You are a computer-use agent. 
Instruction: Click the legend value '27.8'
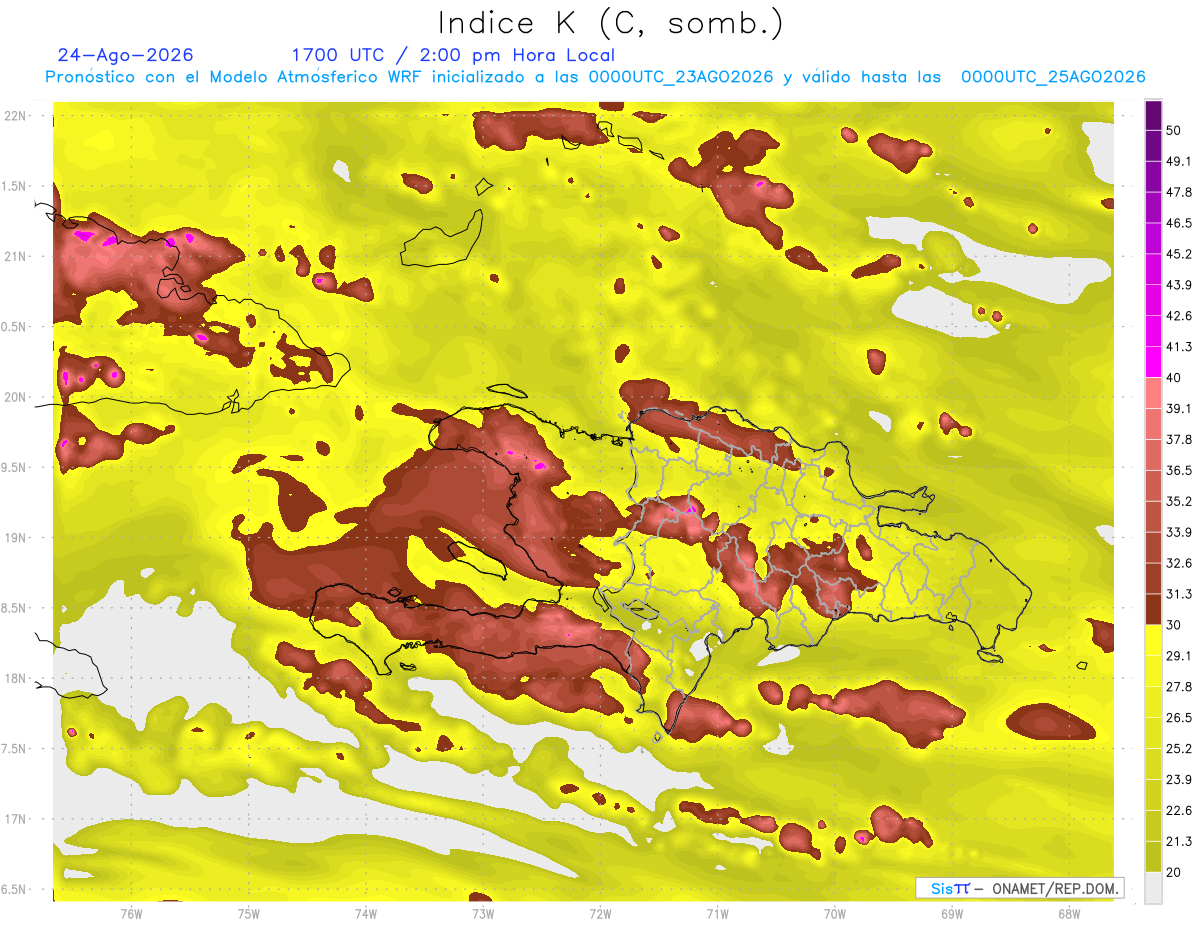1178,687
